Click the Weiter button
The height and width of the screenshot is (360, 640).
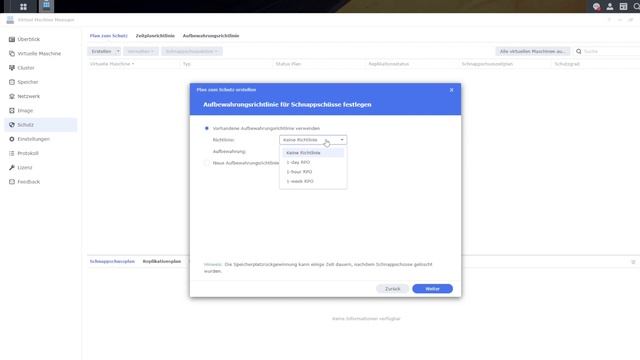tap(432, 289)
